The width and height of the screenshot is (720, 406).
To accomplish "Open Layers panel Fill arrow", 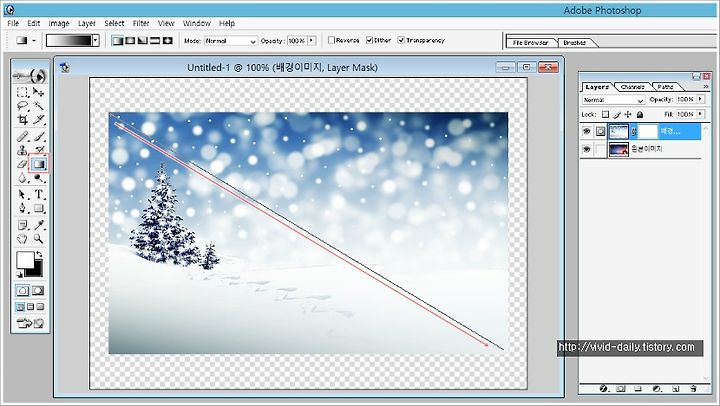I will click(x=700, y=113).
